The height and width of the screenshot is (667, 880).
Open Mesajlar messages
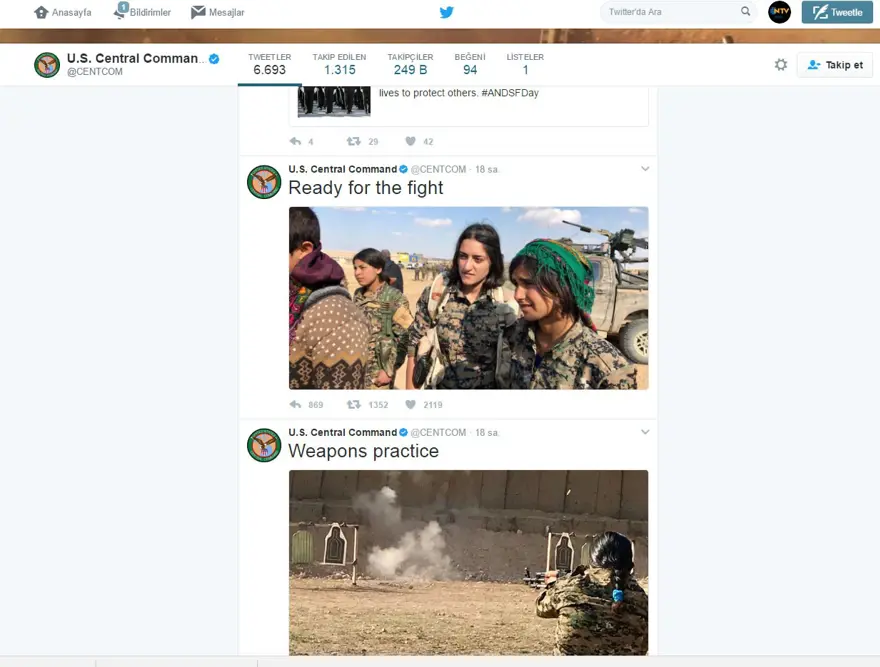217,13
